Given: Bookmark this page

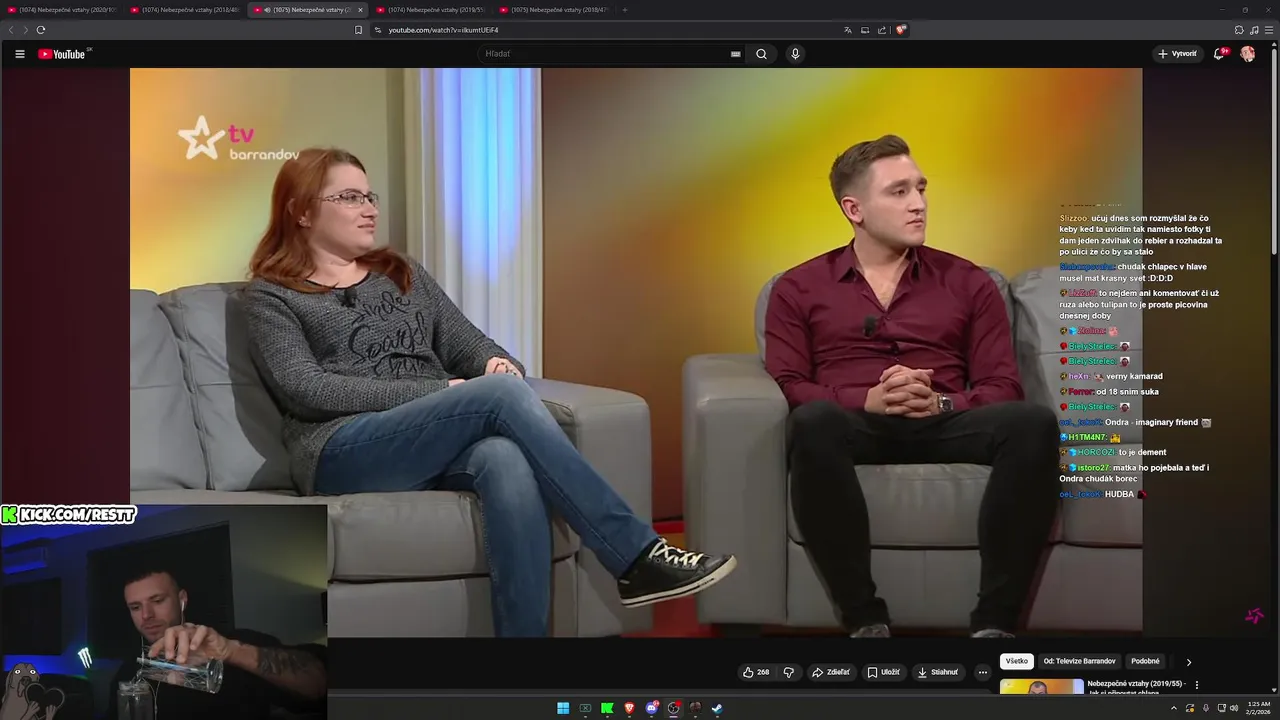Looking at the screenshot, I should pos(358,30).
